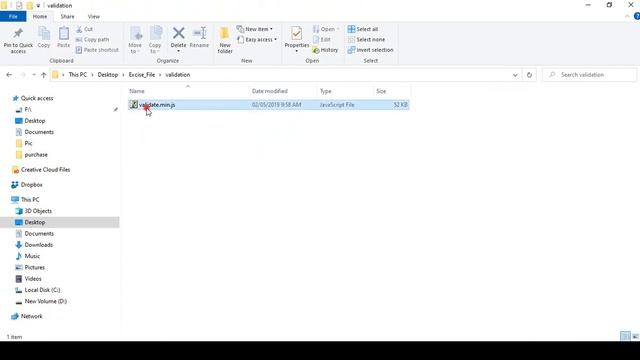Show file History
This screenshot has width=640, height=360.
[x=325, y=50]
